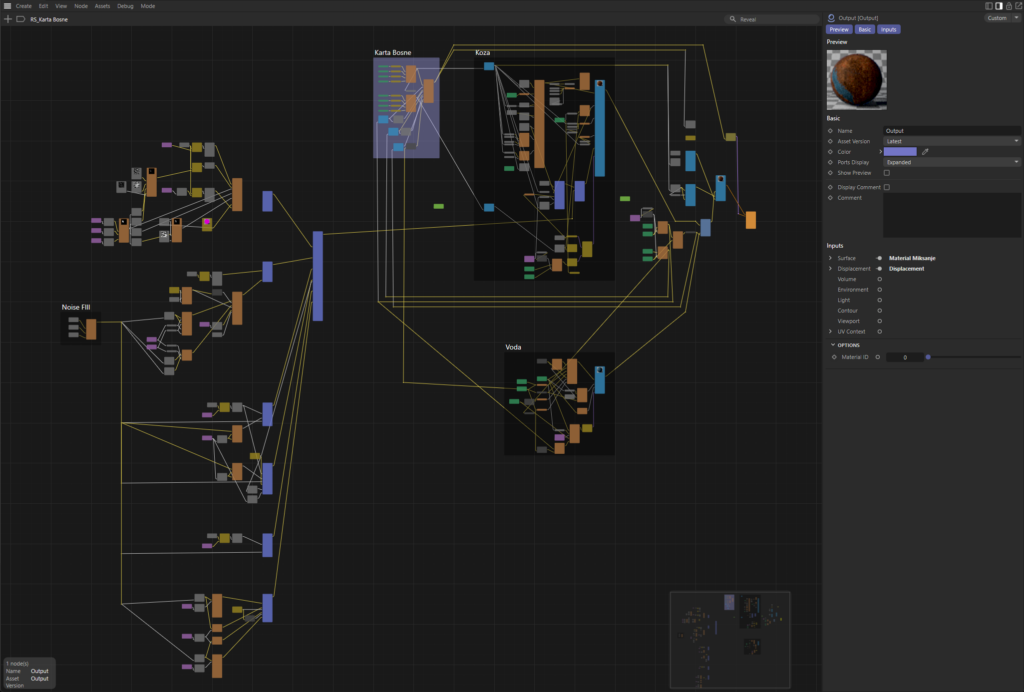
Task: Expand the UV Context input
Action: click(830, 331)
